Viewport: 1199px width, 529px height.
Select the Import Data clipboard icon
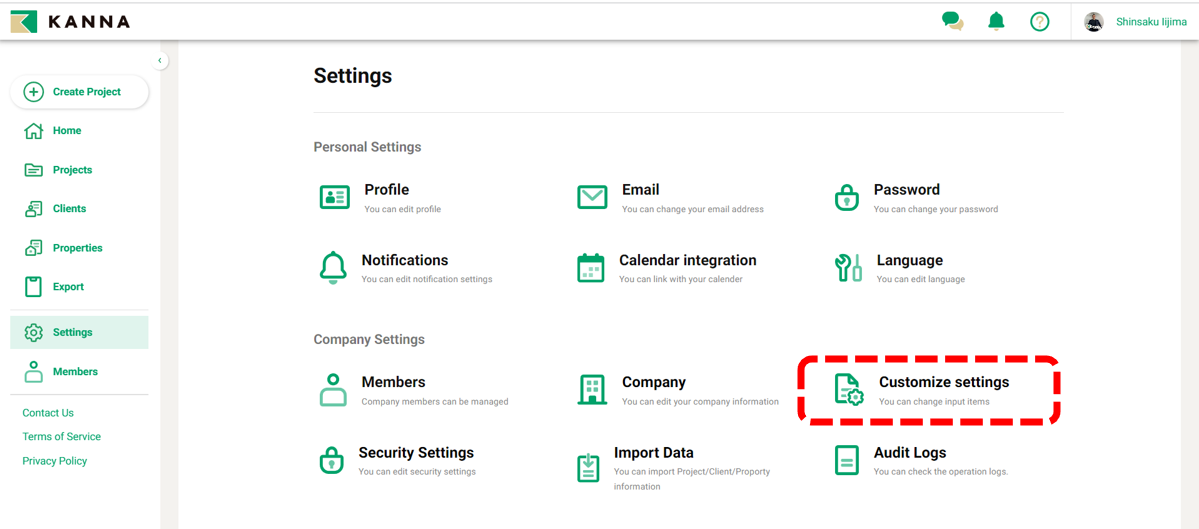pos(589,467)
